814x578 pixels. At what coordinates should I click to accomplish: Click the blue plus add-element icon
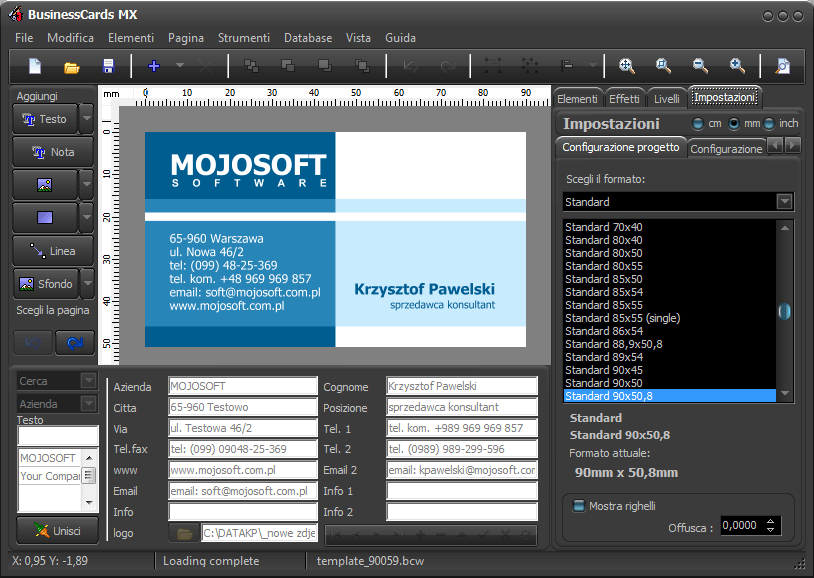(x=154, y=66)
